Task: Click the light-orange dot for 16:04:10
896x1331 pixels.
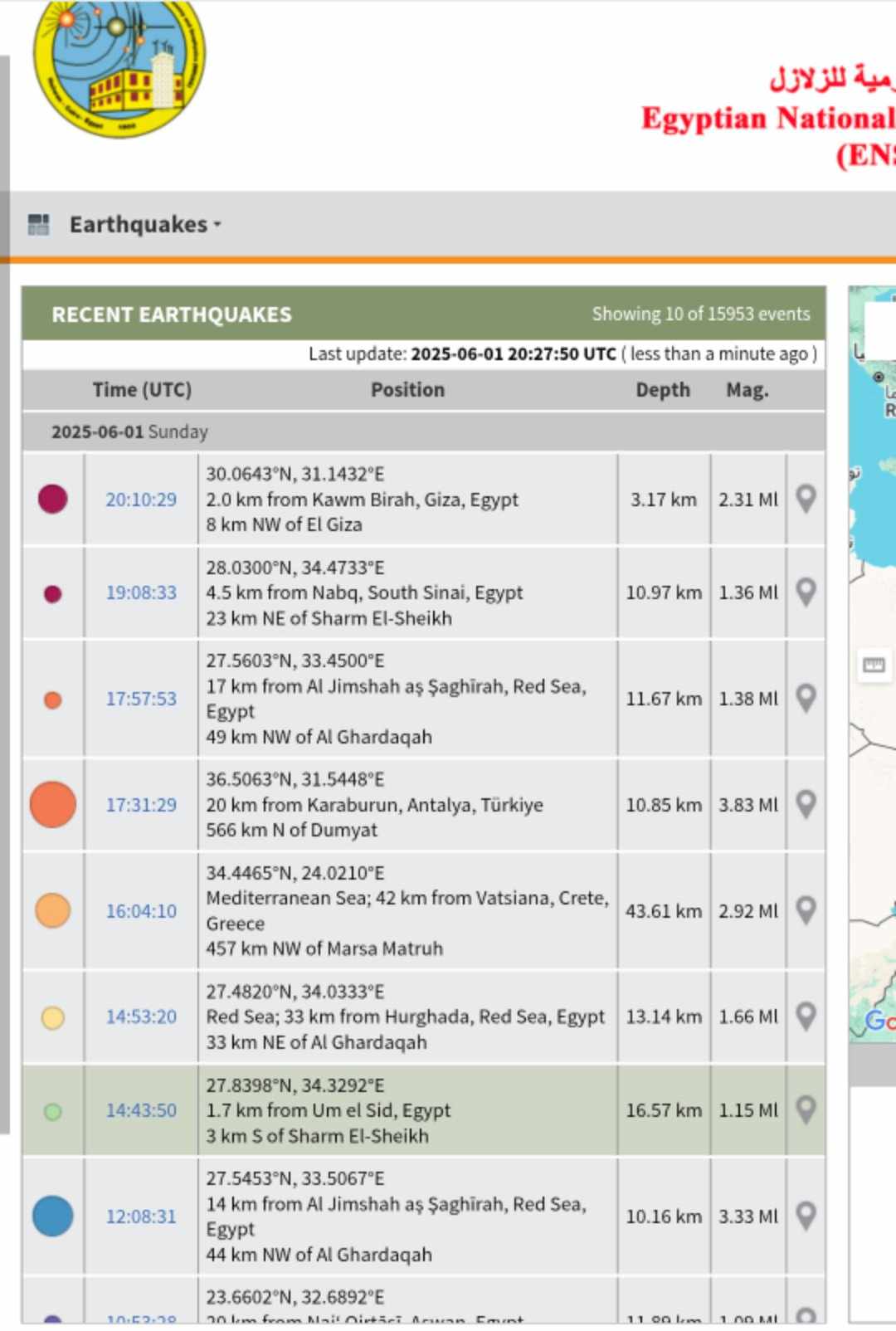Action: point(53,910)
